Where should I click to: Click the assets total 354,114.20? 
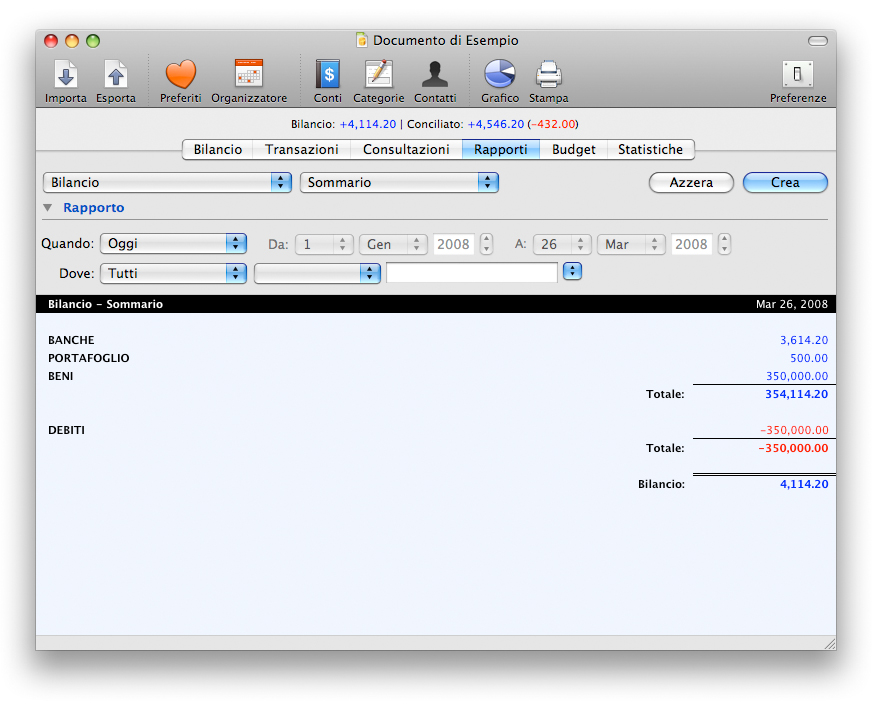(796, 394)
